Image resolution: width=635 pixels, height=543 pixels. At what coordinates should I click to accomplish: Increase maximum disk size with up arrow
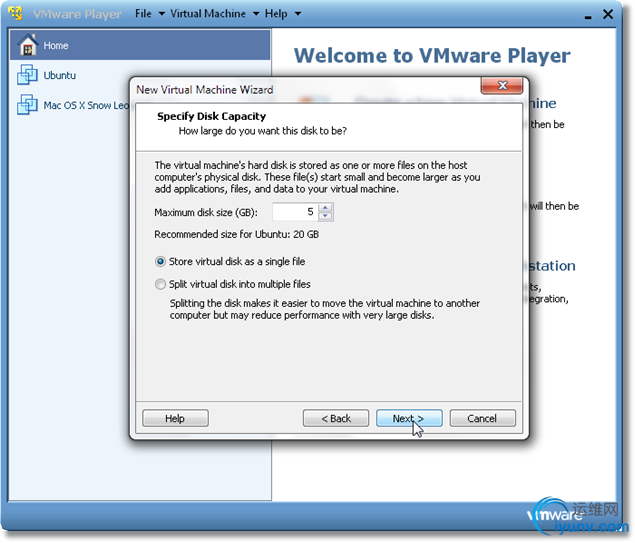coord(325,208)
